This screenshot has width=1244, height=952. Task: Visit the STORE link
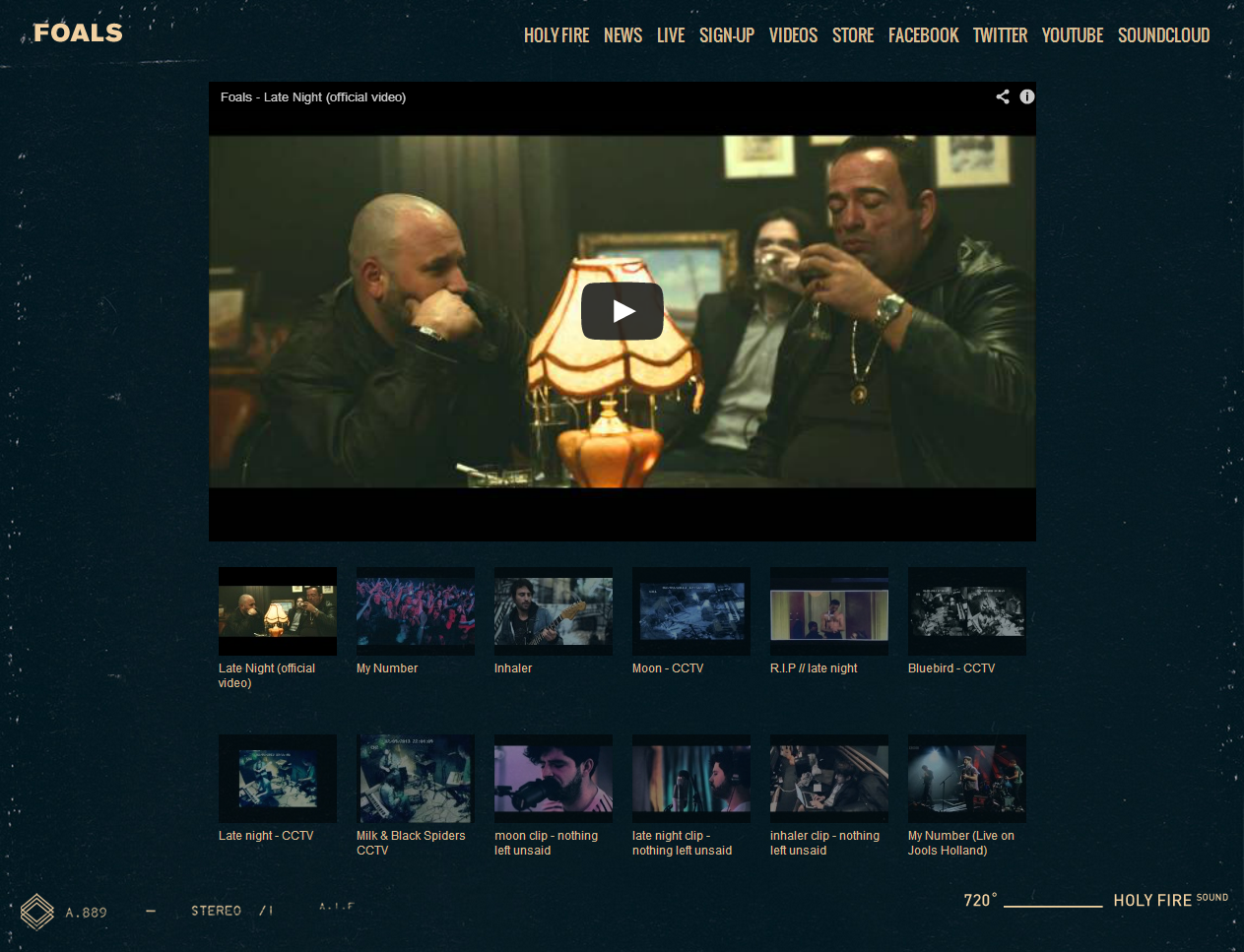(x=853, y=35)
